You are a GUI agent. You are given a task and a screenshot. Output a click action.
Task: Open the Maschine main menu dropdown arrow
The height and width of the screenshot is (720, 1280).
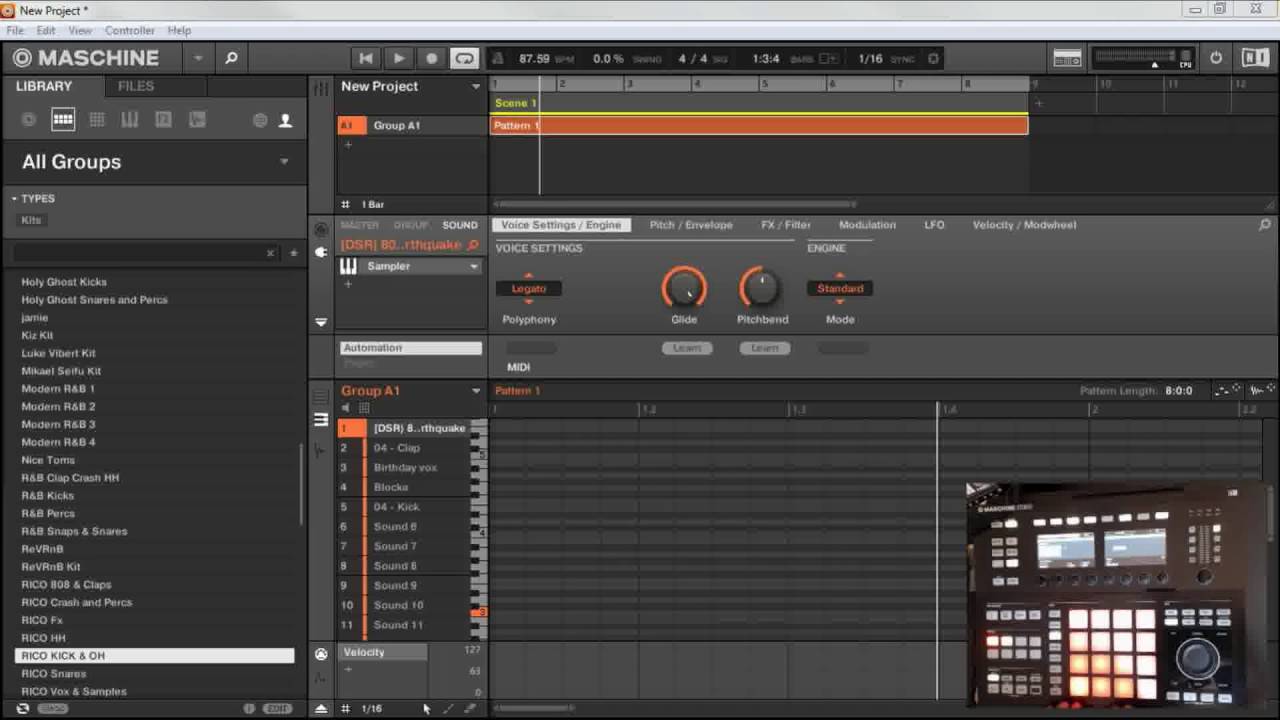coord(198,58)
